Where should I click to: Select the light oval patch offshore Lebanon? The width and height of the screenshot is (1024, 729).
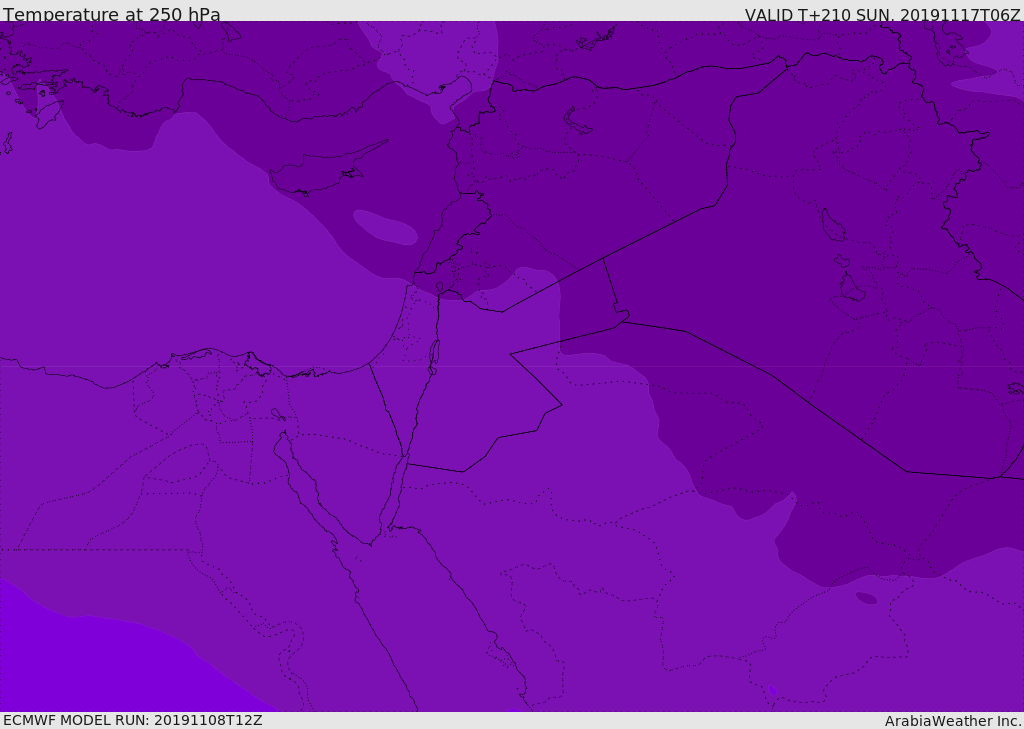coord(385,228)
